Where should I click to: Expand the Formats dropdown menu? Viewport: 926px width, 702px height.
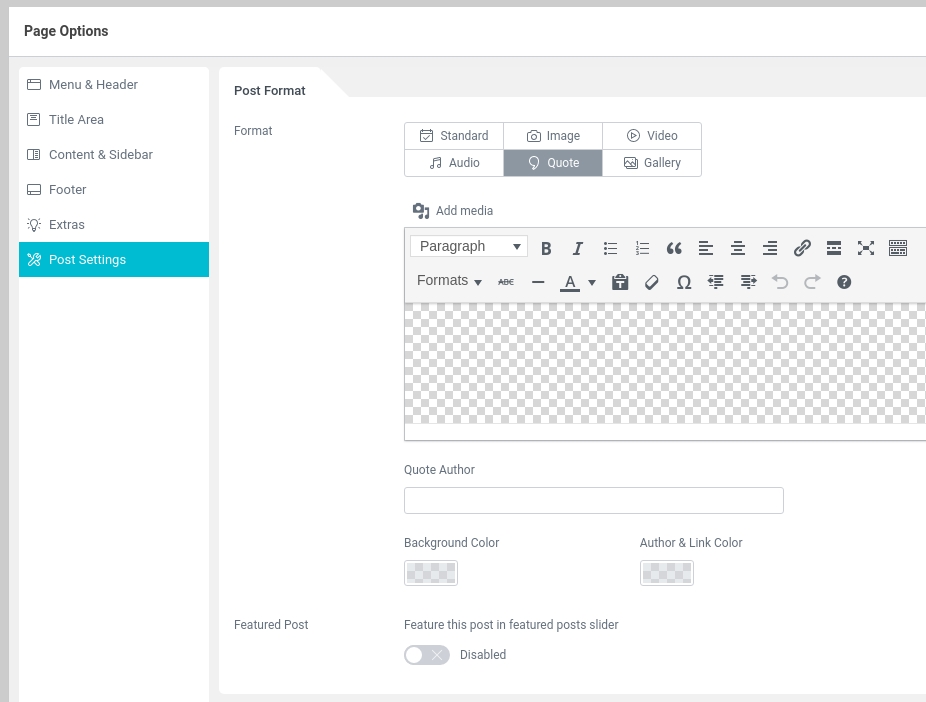pos(450,281)
